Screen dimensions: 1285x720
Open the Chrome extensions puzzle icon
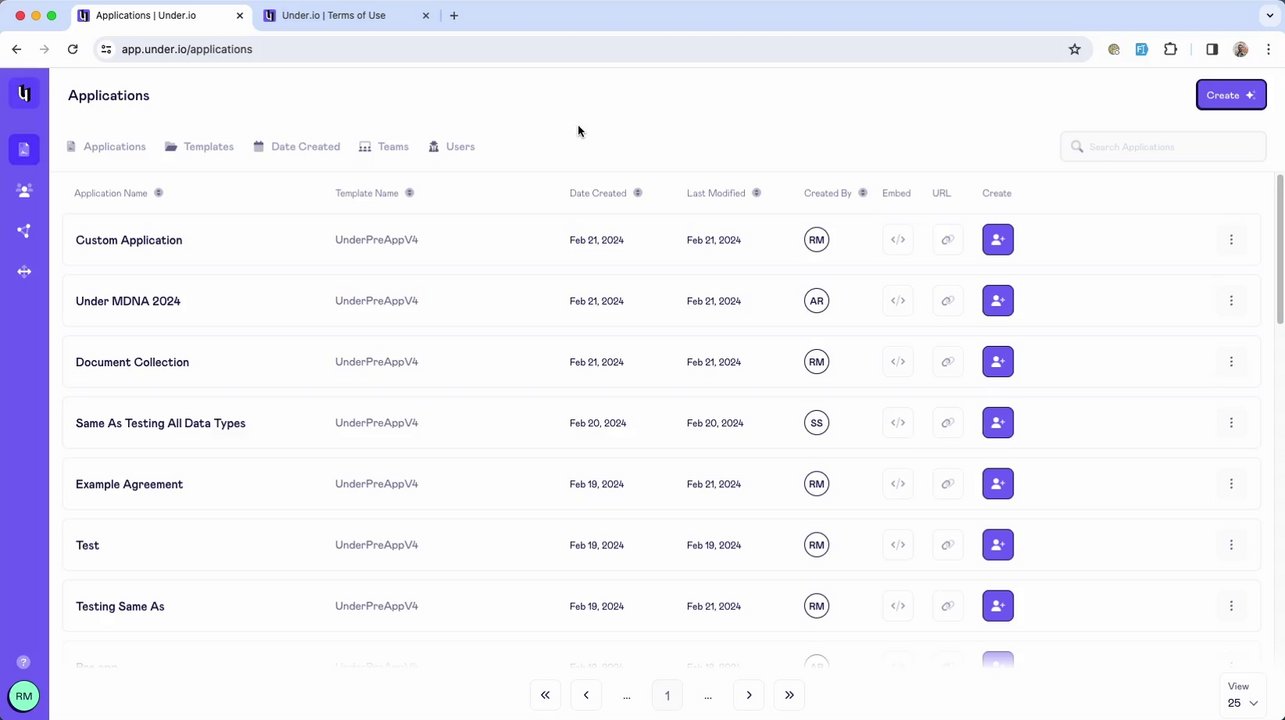point(1170,49)
